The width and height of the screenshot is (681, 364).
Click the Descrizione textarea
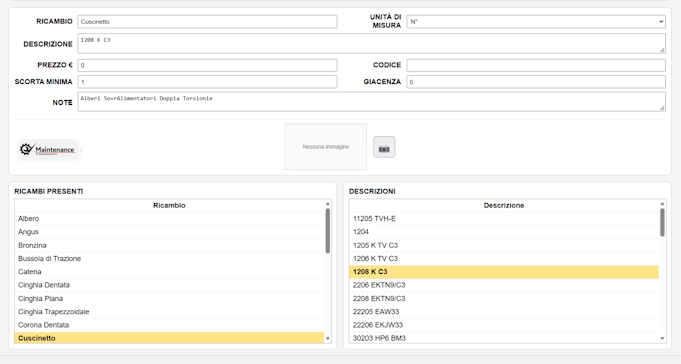coord(371,43)
